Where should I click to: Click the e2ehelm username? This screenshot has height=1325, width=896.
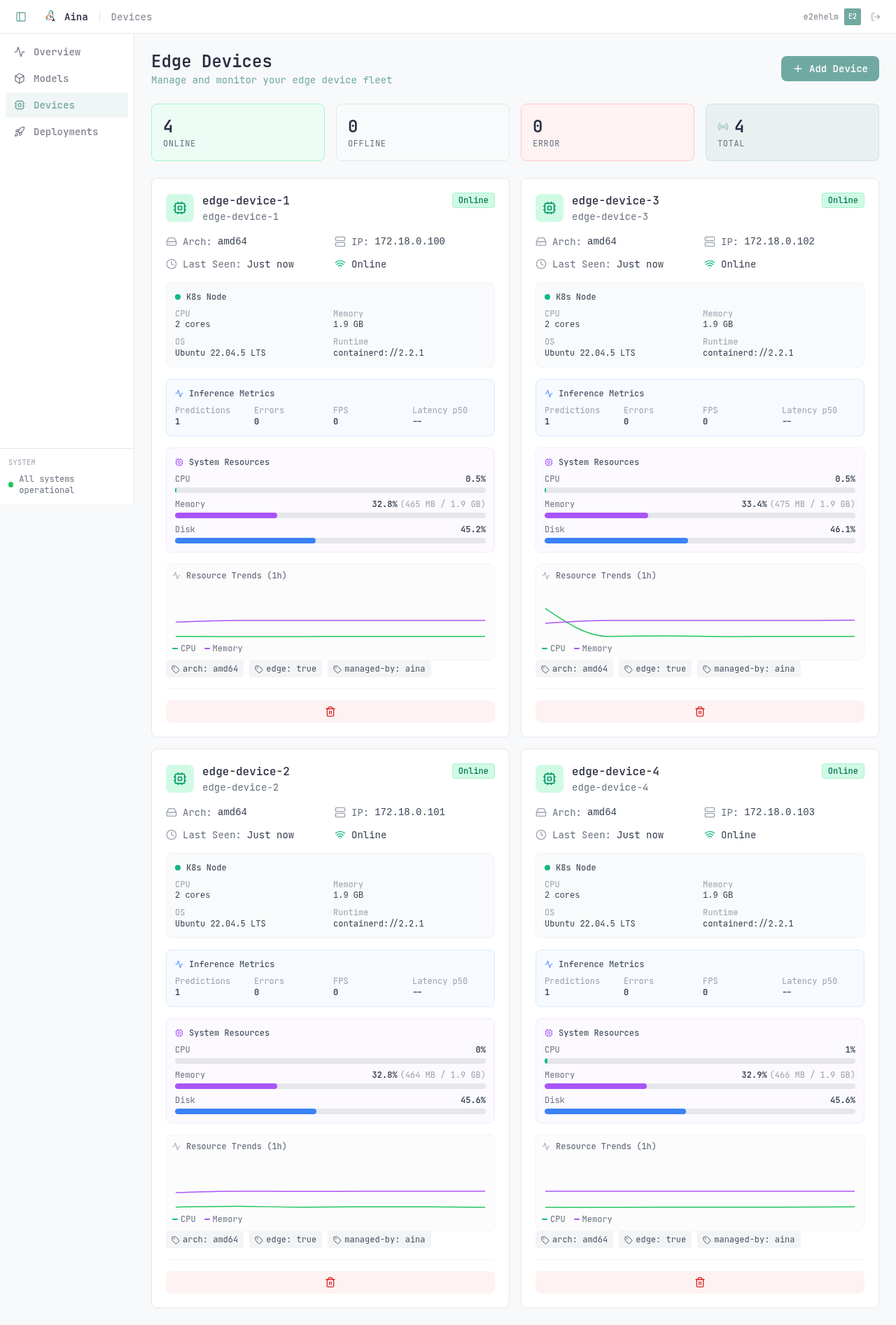point(820,17)
